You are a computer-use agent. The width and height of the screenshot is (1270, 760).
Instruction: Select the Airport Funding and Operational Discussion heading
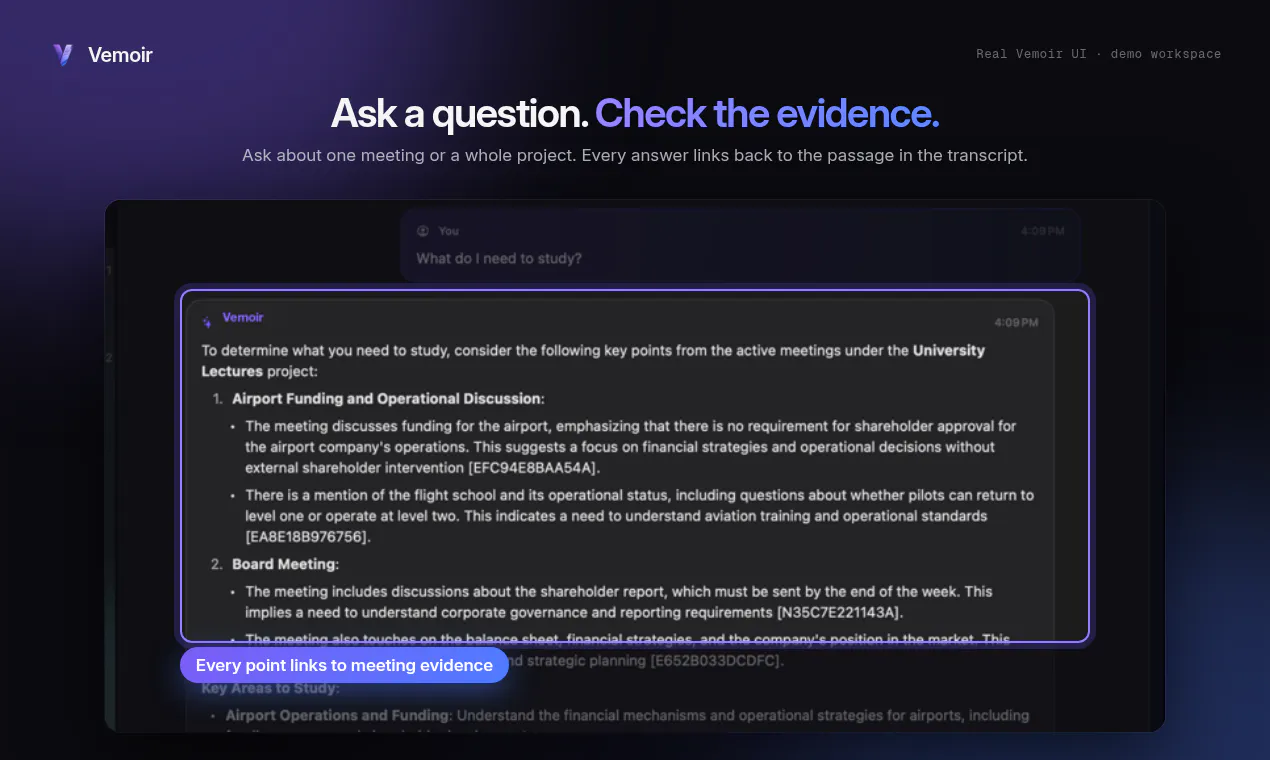tap(386, 398)
